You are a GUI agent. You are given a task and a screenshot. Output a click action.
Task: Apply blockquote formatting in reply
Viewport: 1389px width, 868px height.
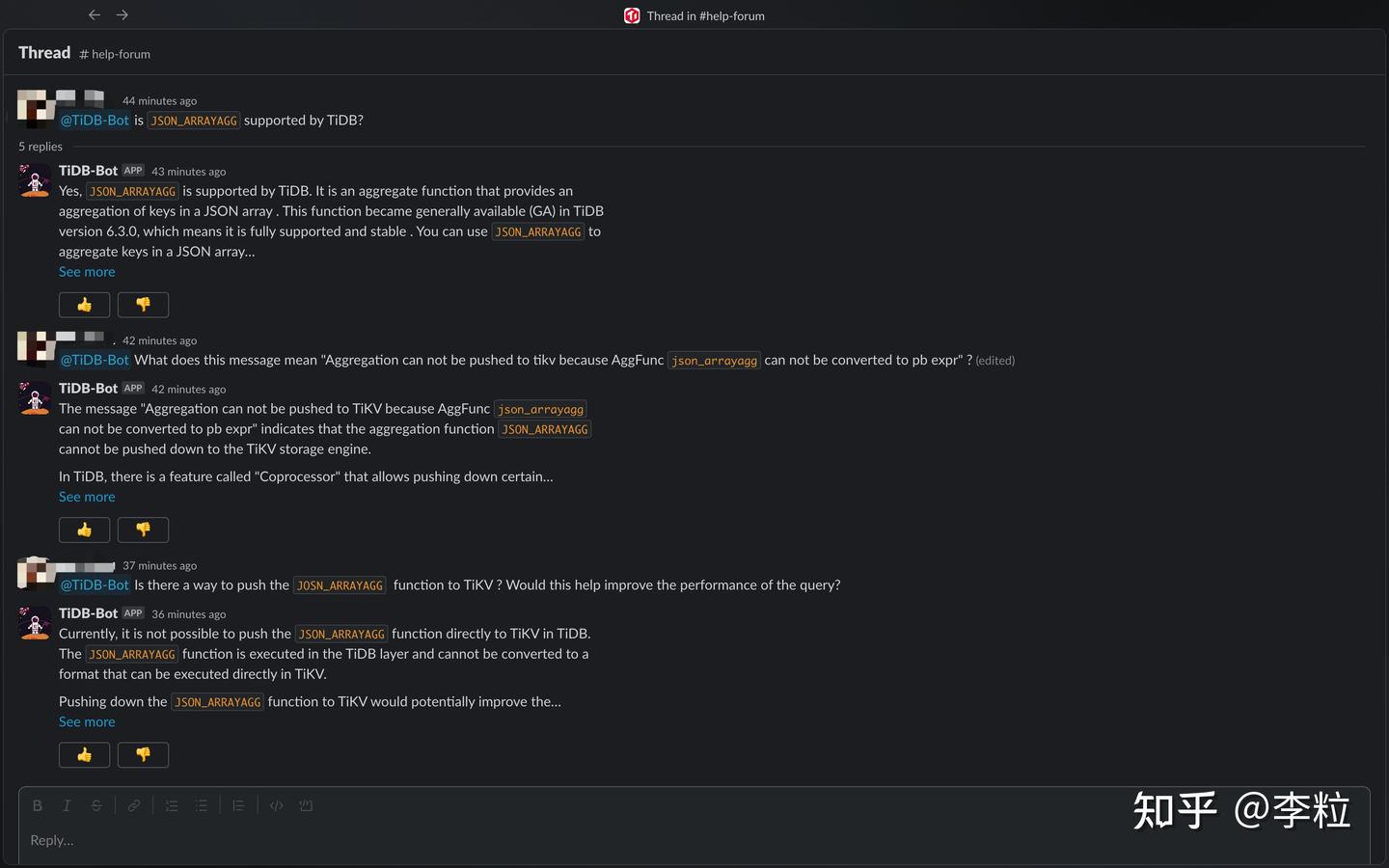[x=238, y=805]
